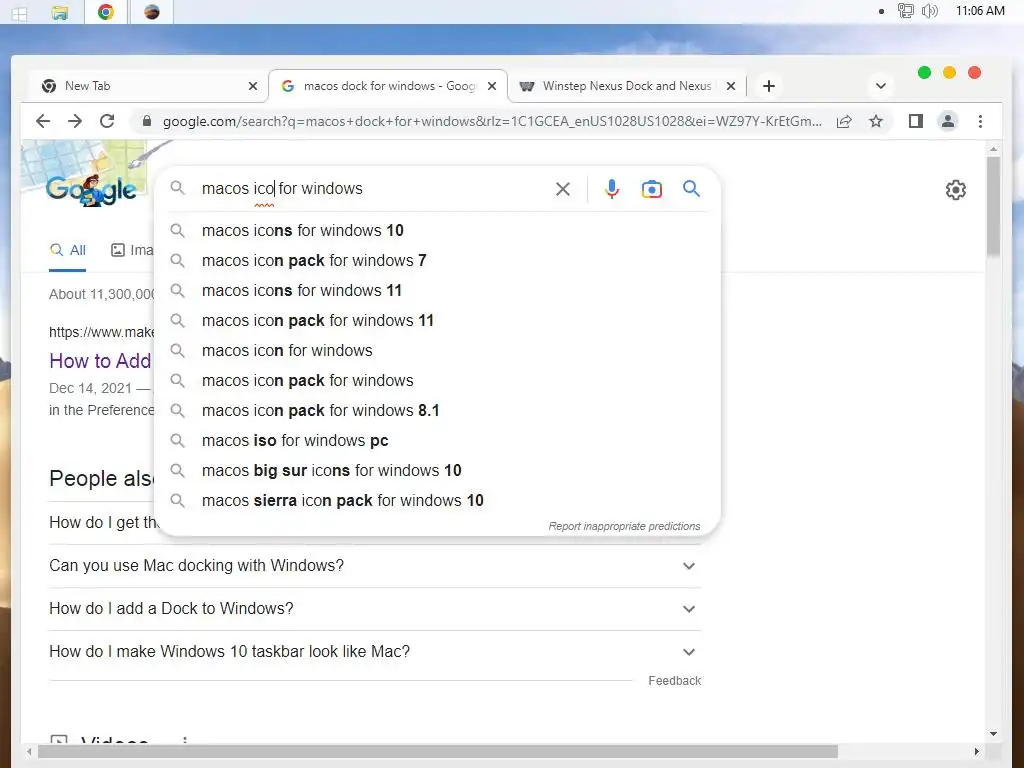Click the Feedback link
Screen dimensions: 1024x768
675,680
